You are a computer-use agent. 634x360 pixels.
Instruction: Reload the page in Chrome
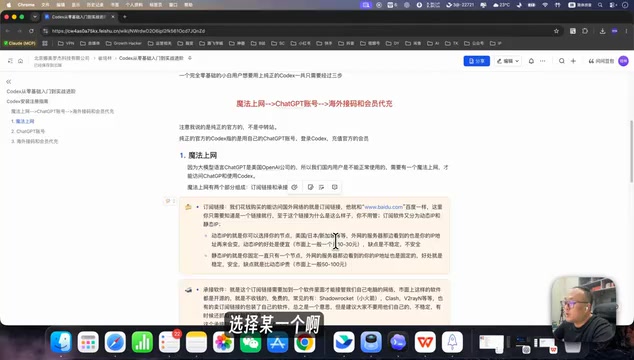tap(31, 31)
